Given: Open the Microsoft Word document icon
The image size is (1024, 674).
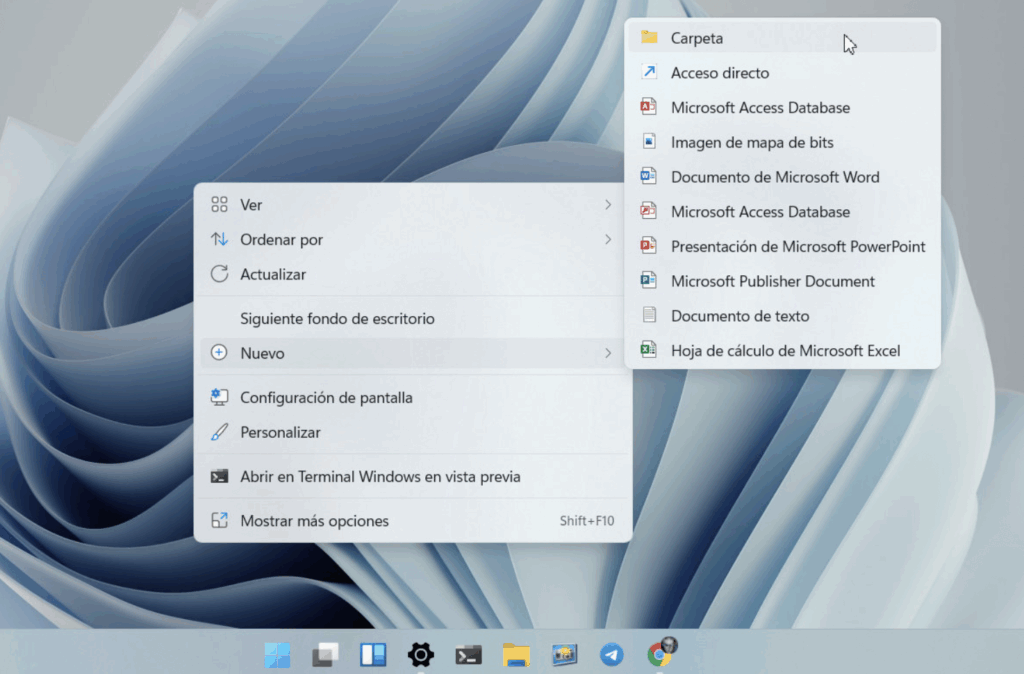Looking at the screenshot, I should [774, 177].
